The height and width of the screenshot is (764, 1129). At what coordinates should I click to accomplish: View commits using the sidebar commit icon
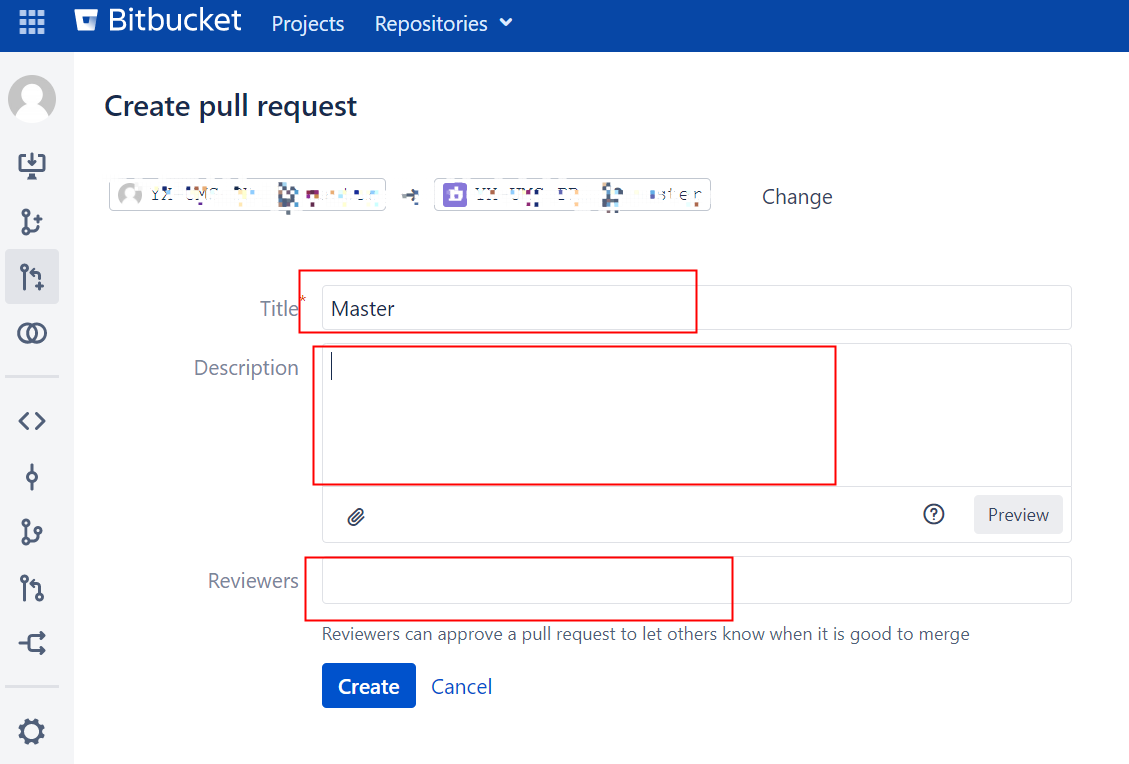32,477
